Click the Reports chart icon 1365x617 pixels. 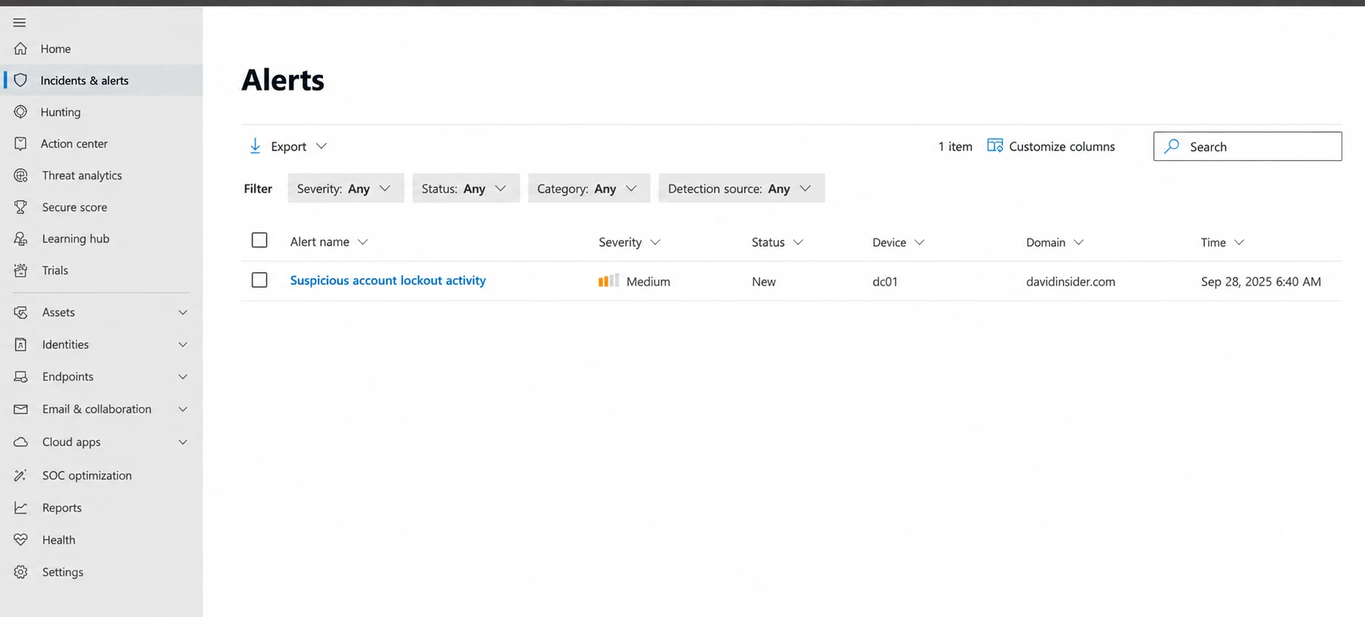[21, 508]
